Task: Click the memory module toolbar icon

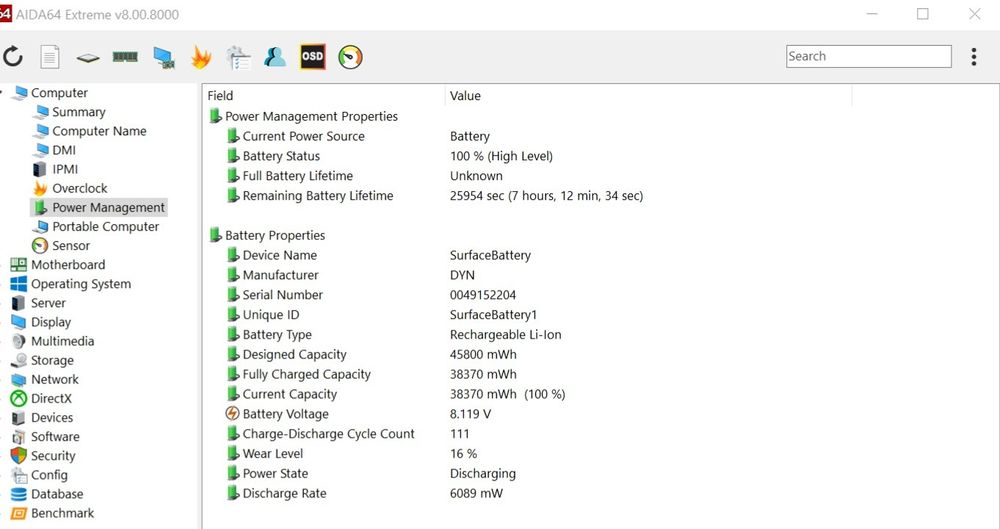Action: tap(125, 57)
